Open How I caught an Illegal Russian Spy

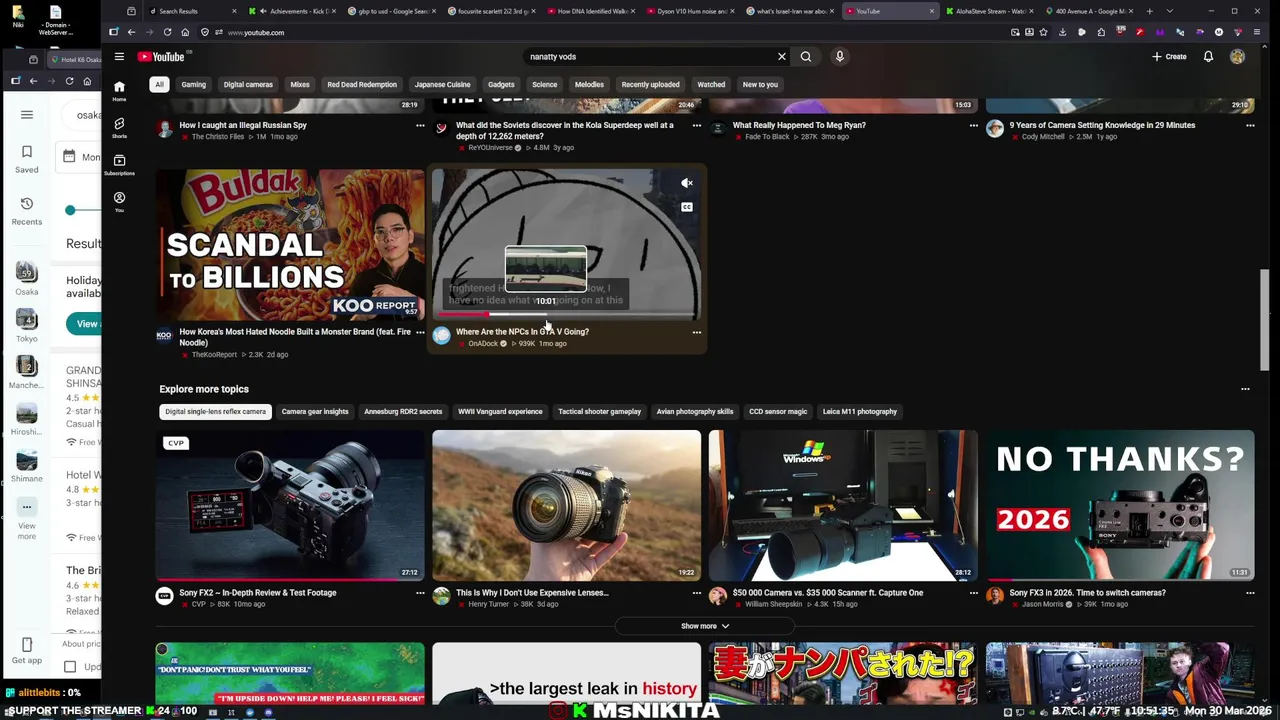243,125
